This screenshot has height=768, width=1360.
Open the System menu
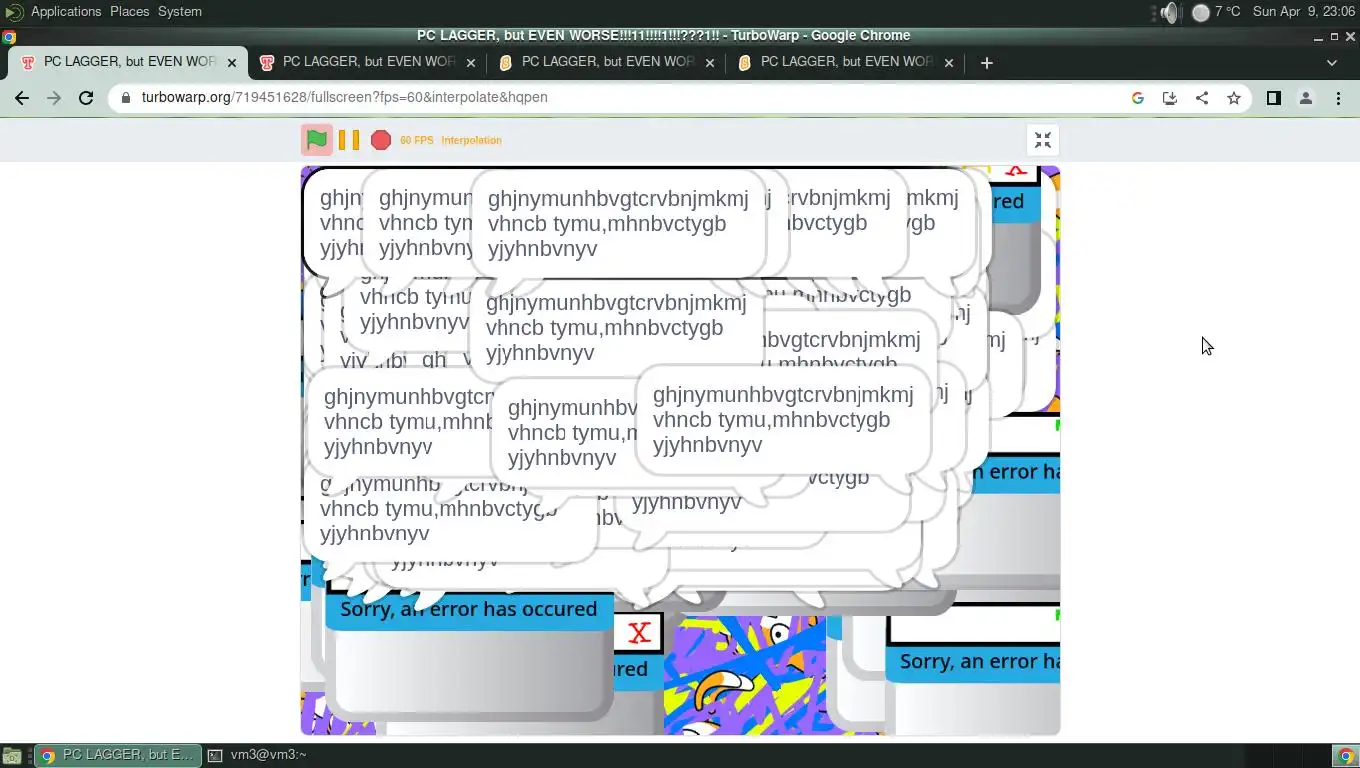[180, 11]
